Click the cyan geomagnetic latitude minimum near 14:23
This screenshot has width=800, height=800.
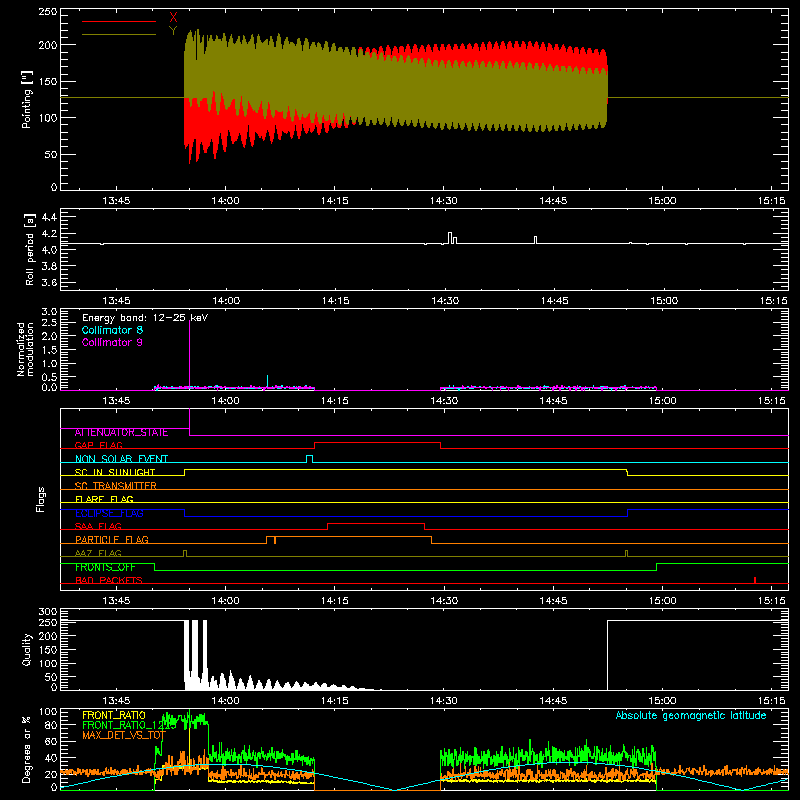point(395,789)
